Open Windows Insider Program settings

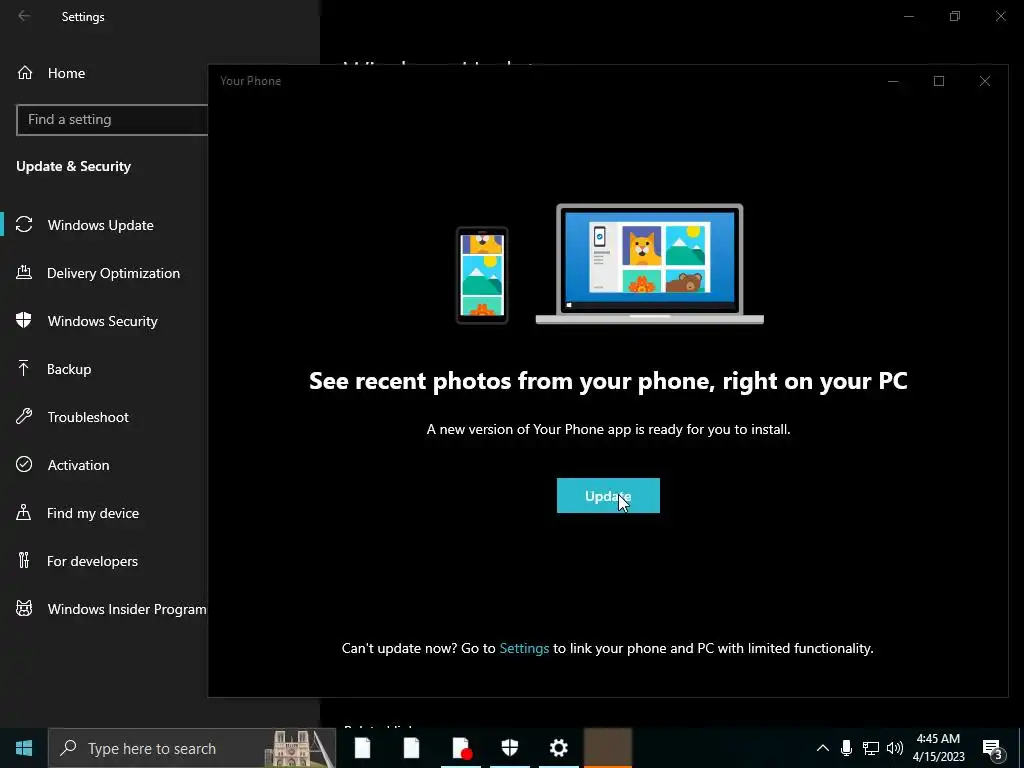pos(127,609)
